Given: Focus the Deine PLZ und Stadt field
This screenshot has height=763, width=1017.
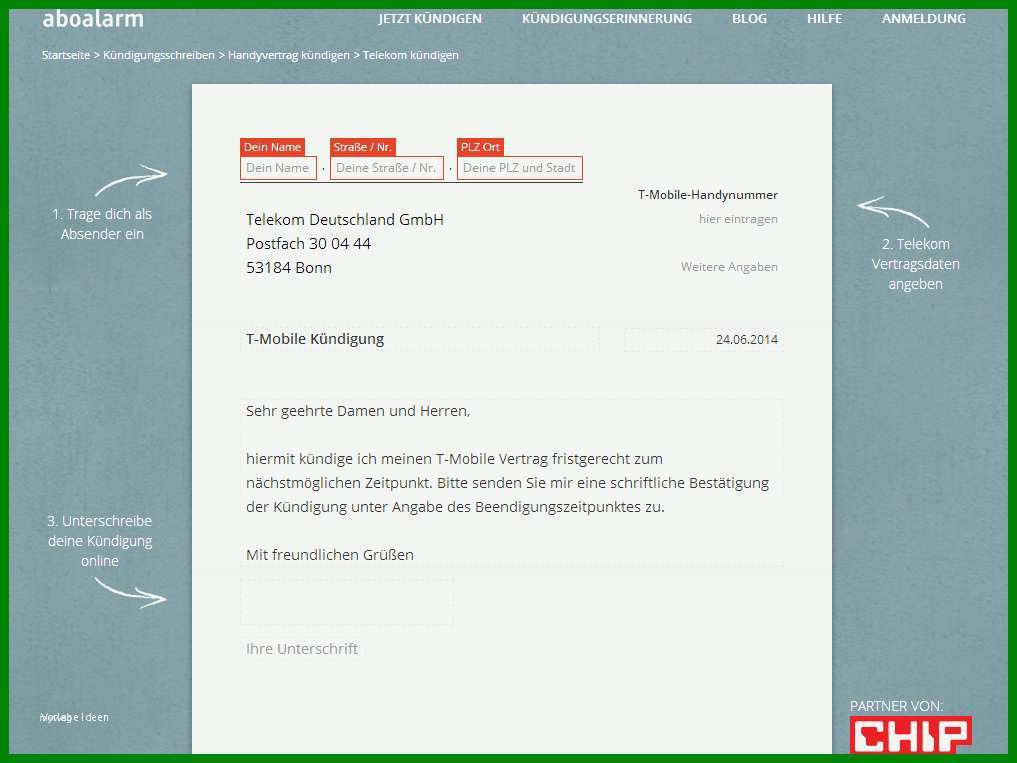Looking at the screenshot, I should click(520, 168).
